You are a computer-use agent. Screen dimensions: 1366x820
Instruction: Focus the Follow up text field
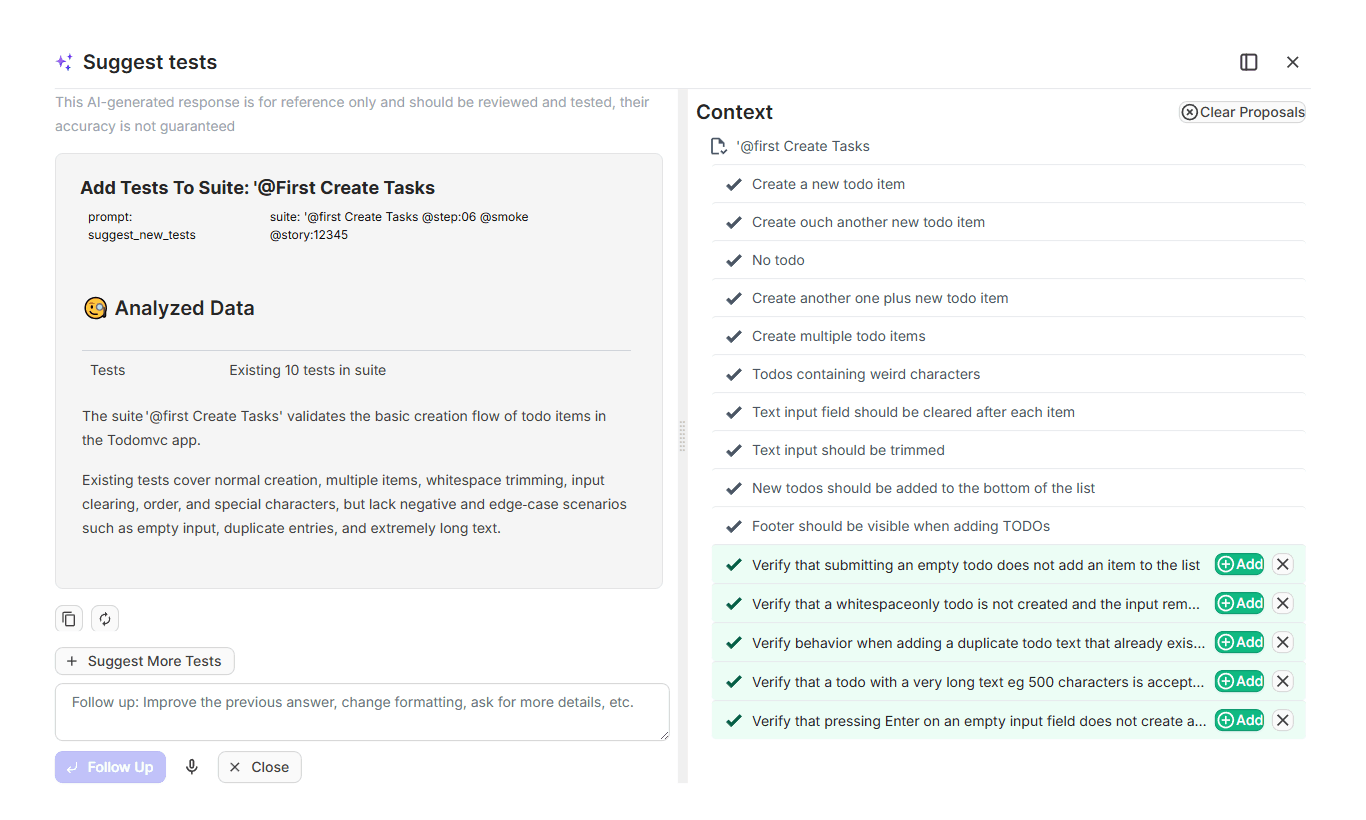pos(362,712)
